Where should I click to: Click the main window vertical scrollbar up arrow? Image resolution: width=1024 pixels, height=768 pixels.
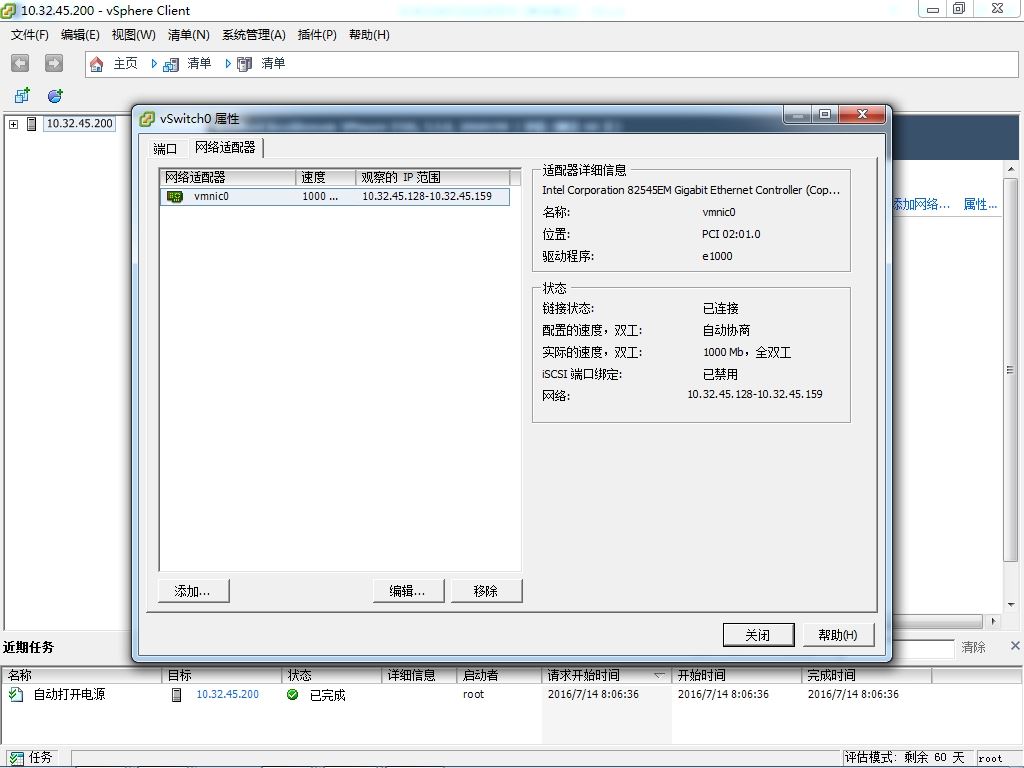[1011, 169]
